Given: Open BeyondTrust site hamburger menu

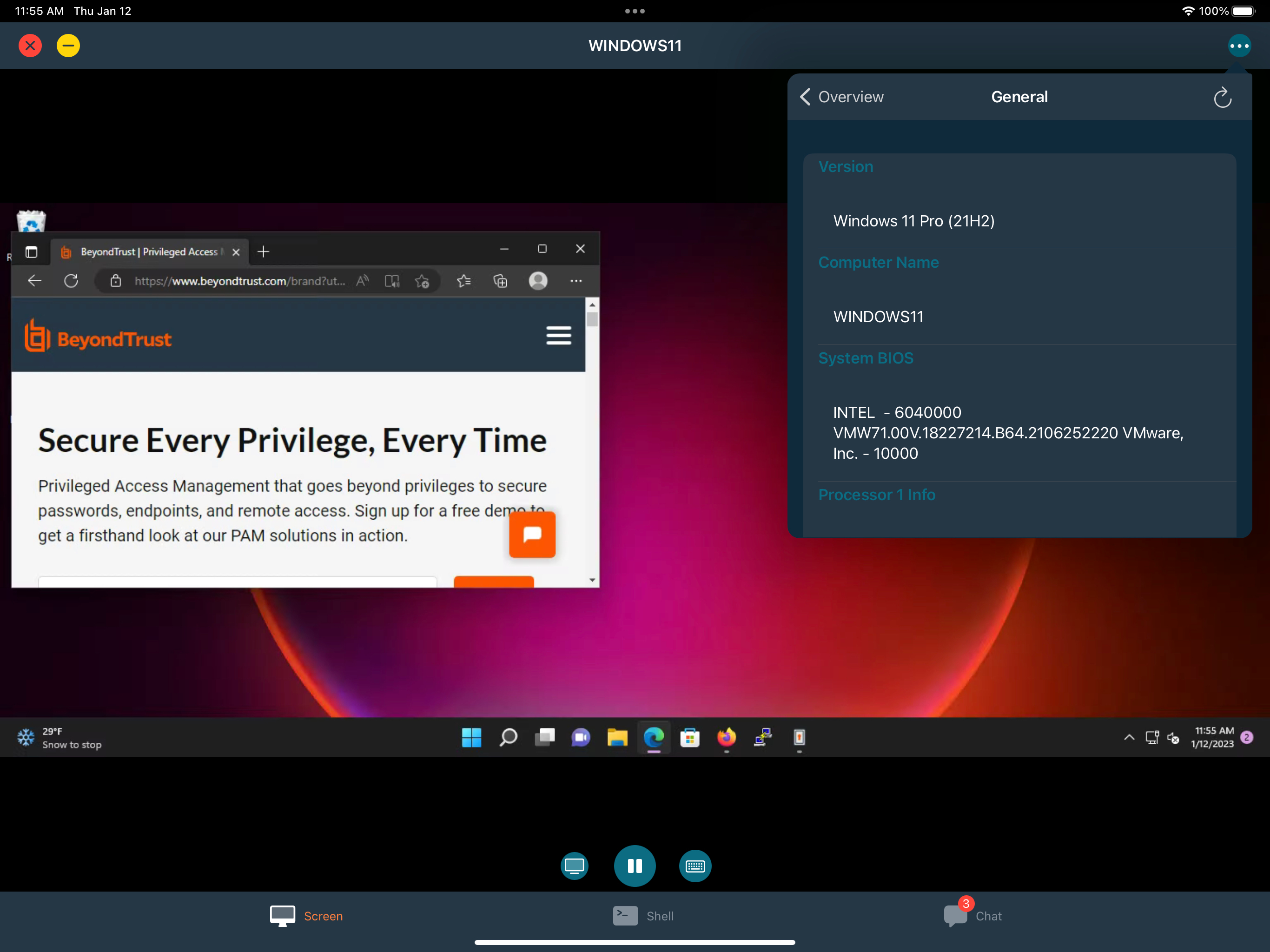Looking at the screenshot, I should [558, 335].
